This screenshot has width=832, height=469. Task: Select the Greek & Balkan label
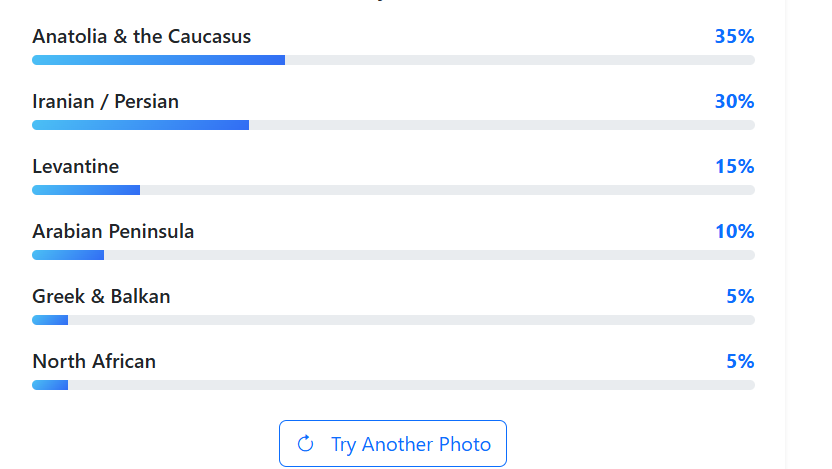click(101, 297)
